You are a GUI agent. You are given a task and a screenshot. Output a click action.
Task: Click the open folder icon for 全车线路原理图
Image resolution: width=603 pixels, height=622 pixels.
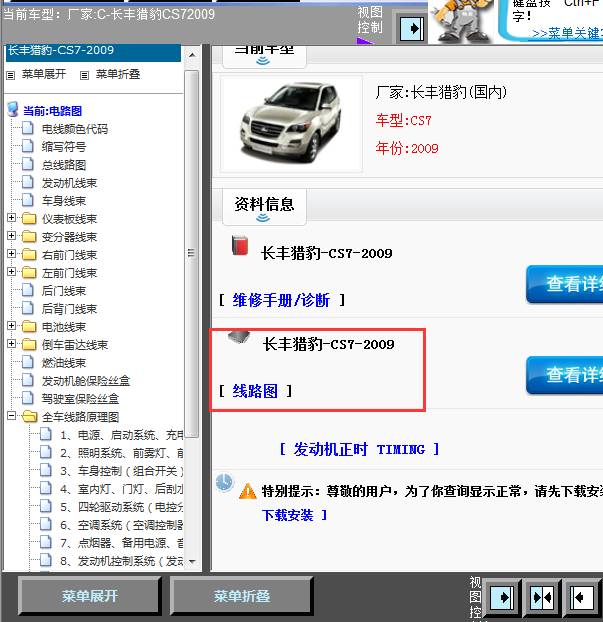(x=30, y=417)
